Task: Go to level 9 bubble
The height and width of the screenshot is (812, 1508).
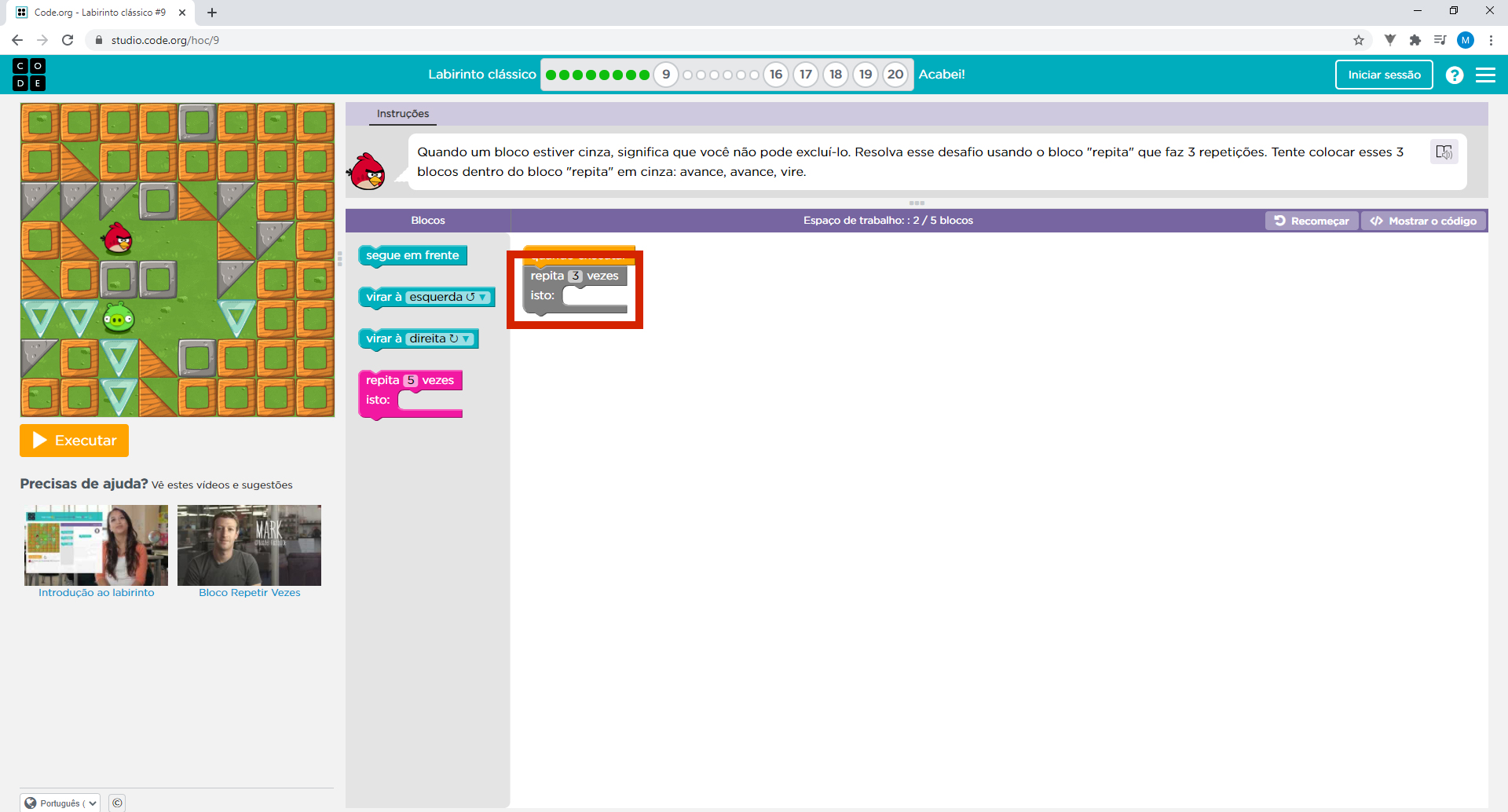Action: (666, 75)
